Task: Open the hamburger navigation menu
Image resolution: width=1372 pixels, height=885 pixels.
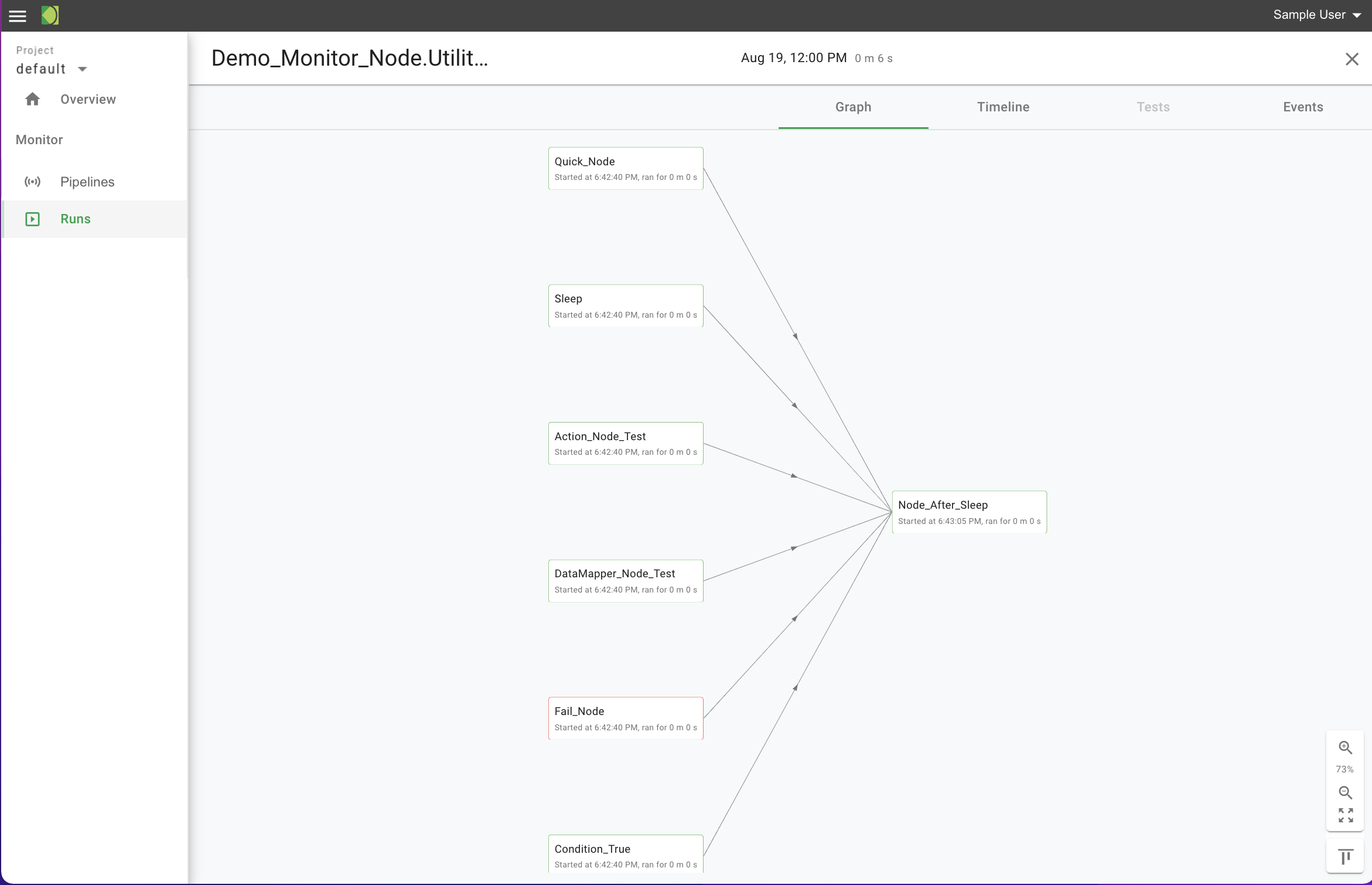Action: (18, 16)
